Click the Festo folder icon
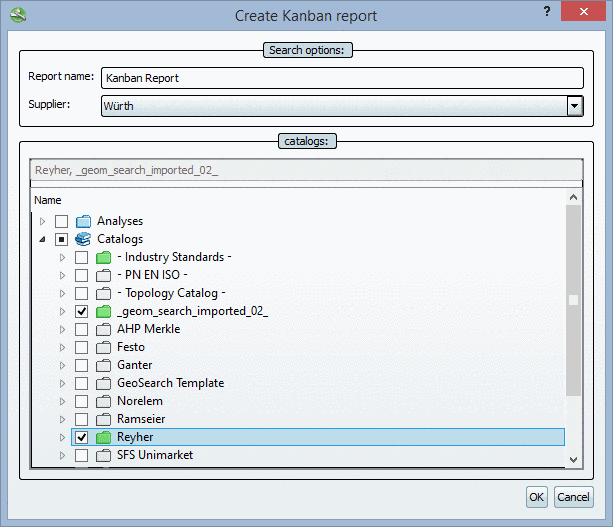This screenshot has height=527, width=613. tap(104, 347)
